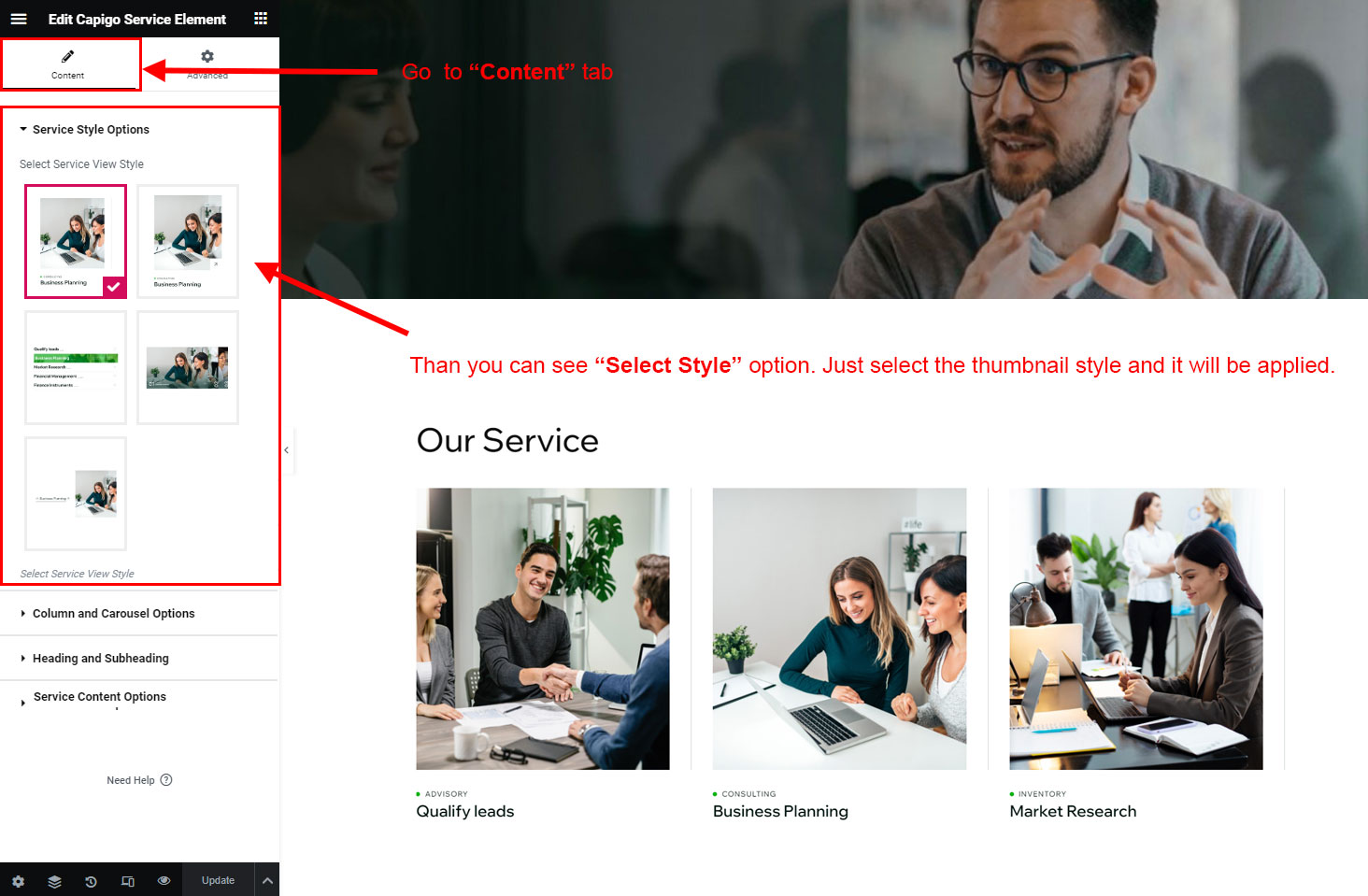This screenshot has height=896, width=1368.
Task: Click the Update button
Action: click(218, 881)
